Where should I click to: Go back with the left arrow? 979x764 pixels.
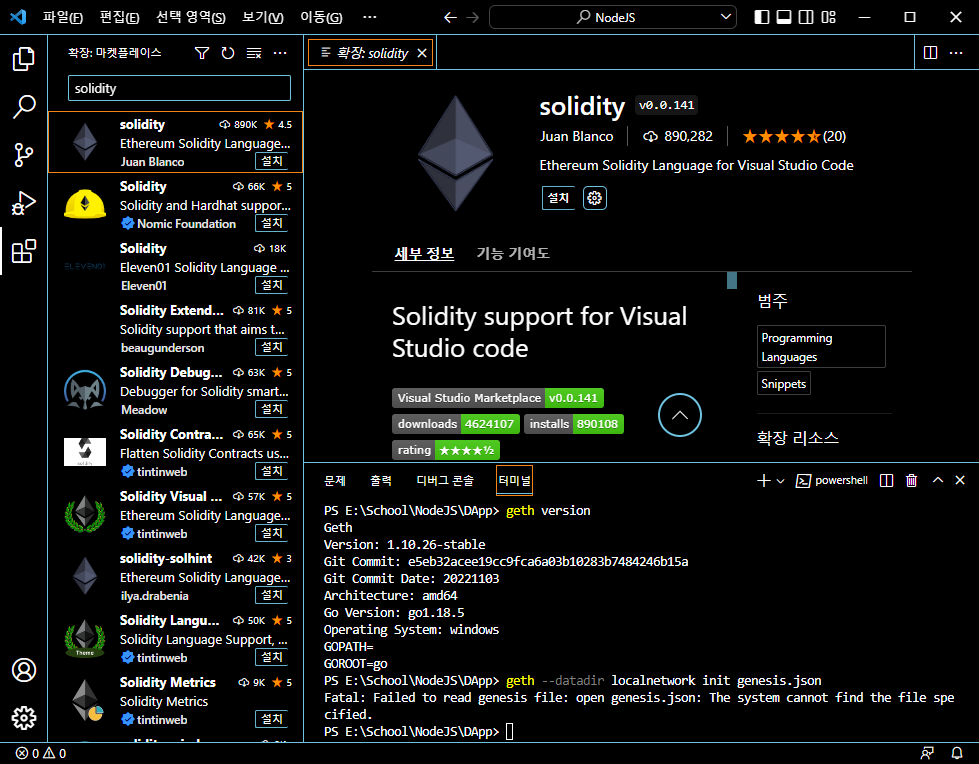(x=450, y=17)
